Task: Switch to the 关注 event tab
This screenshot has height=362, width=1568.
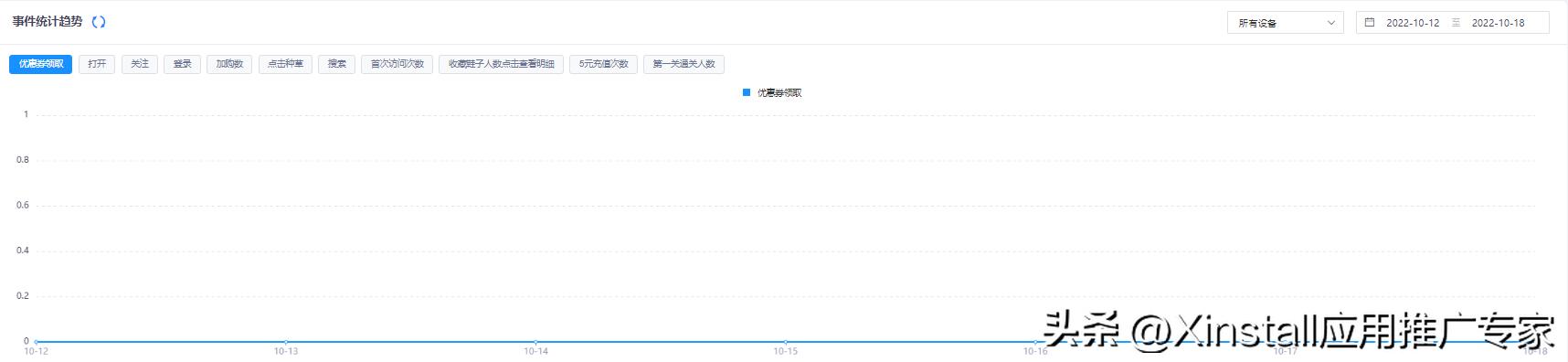Action: (x=140, y=64)
